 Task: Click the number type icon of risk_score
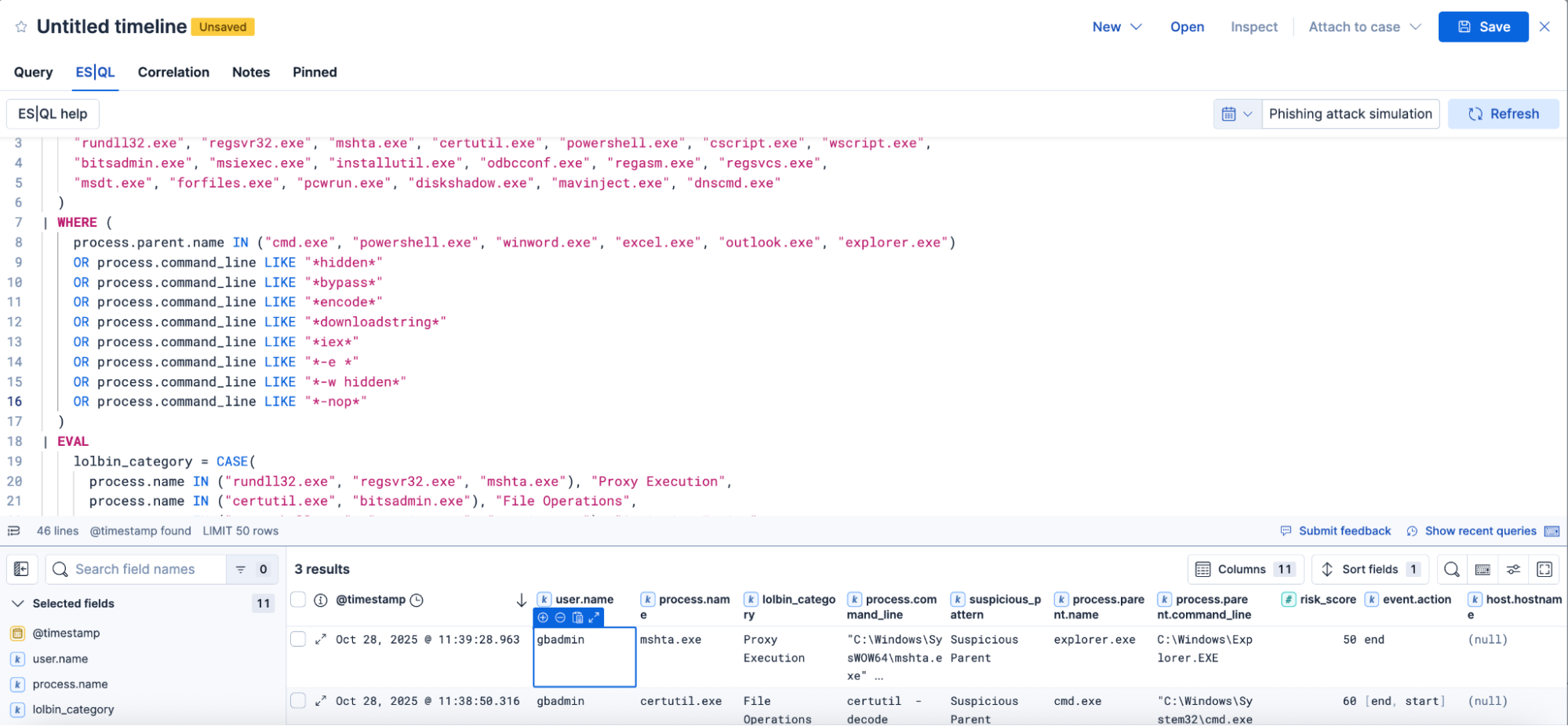(1288, 600)
